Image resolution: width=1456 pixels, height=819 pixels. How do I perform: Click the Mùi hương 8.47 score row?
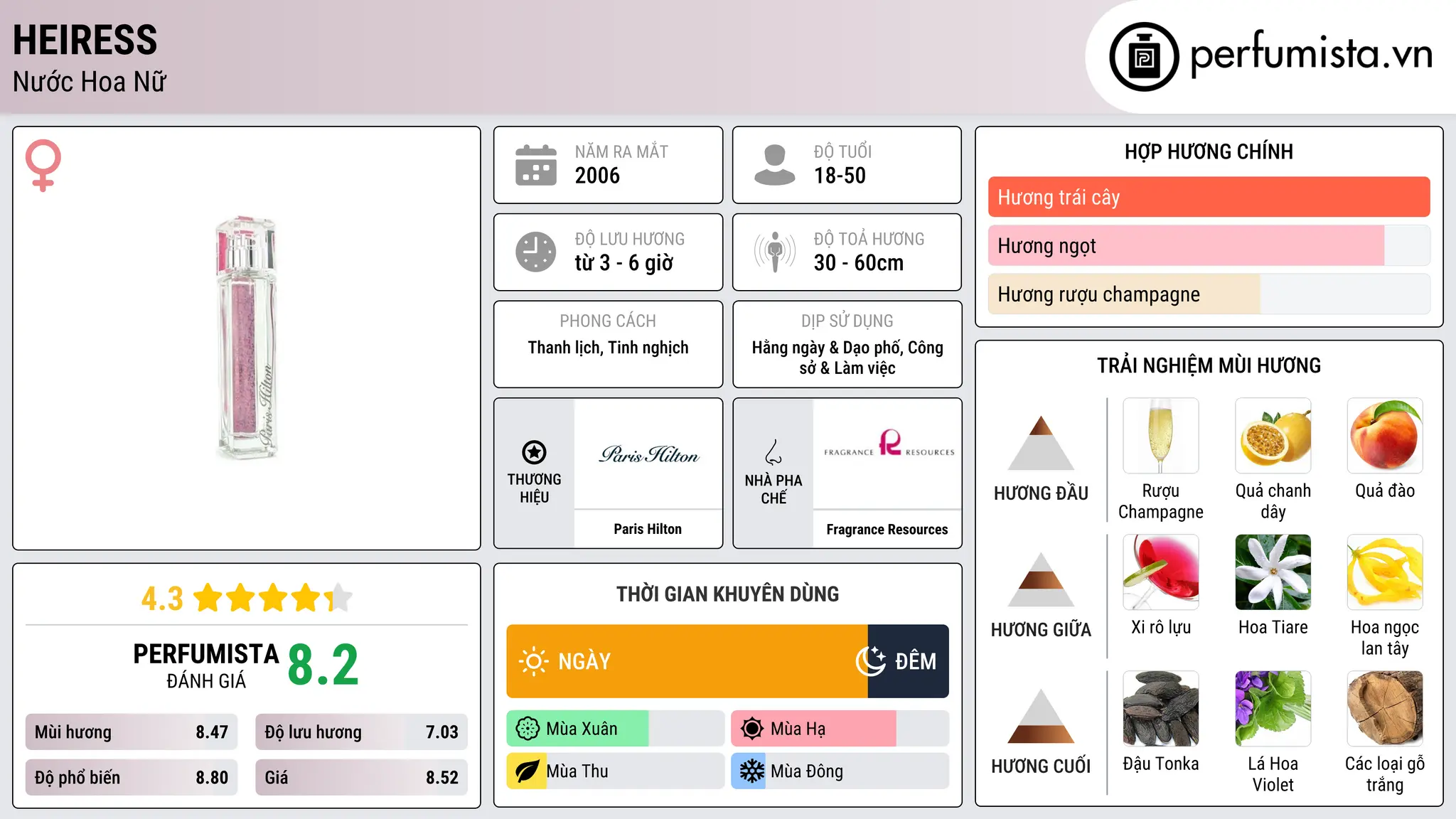132,732
